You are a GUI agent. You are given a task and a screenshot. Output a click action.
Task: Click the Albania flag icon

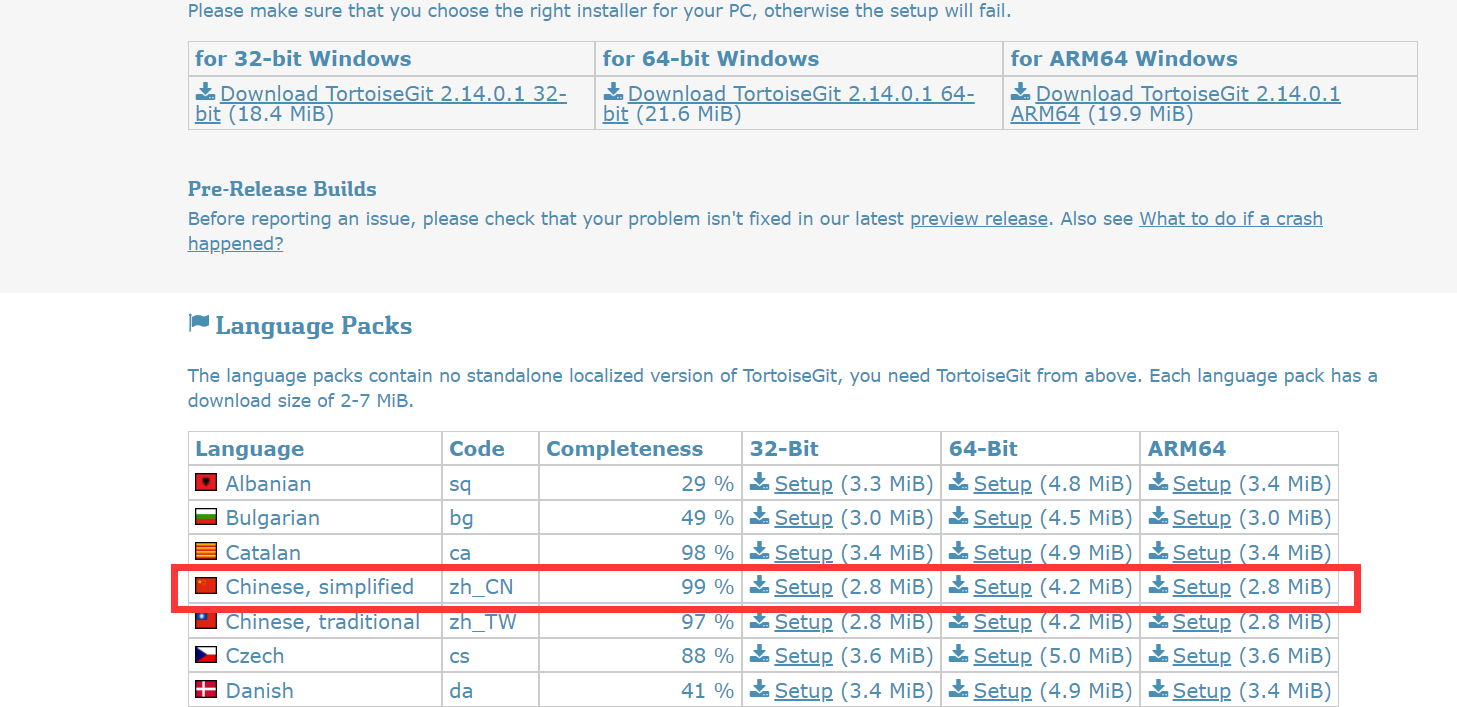coord(206,483)
